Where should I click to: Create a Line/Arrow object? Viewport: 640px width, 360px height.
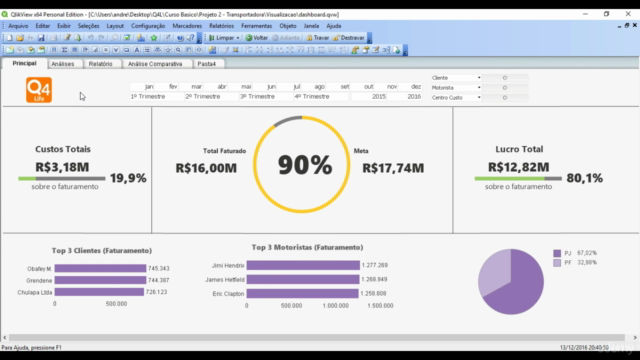(x=147, y=50)
